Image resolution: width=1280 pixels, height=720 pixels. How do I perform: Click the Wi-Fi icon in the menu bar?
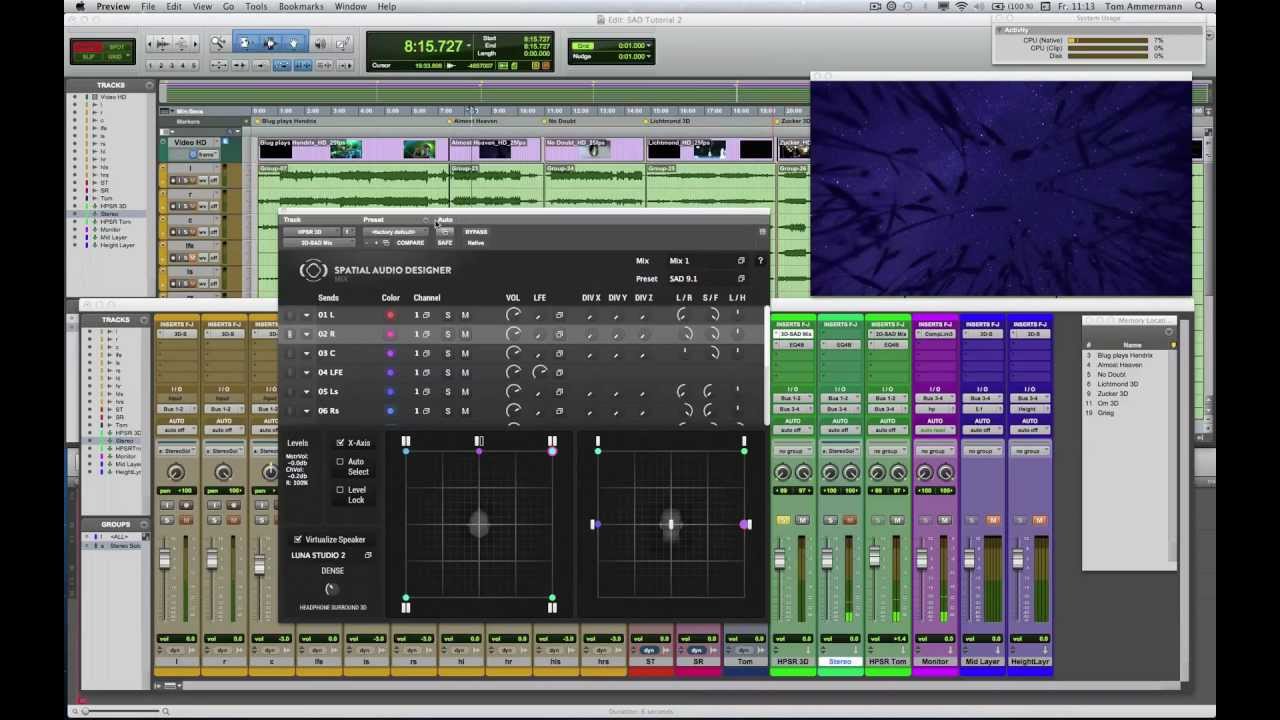pyautogui.click(x=962, y=6)
